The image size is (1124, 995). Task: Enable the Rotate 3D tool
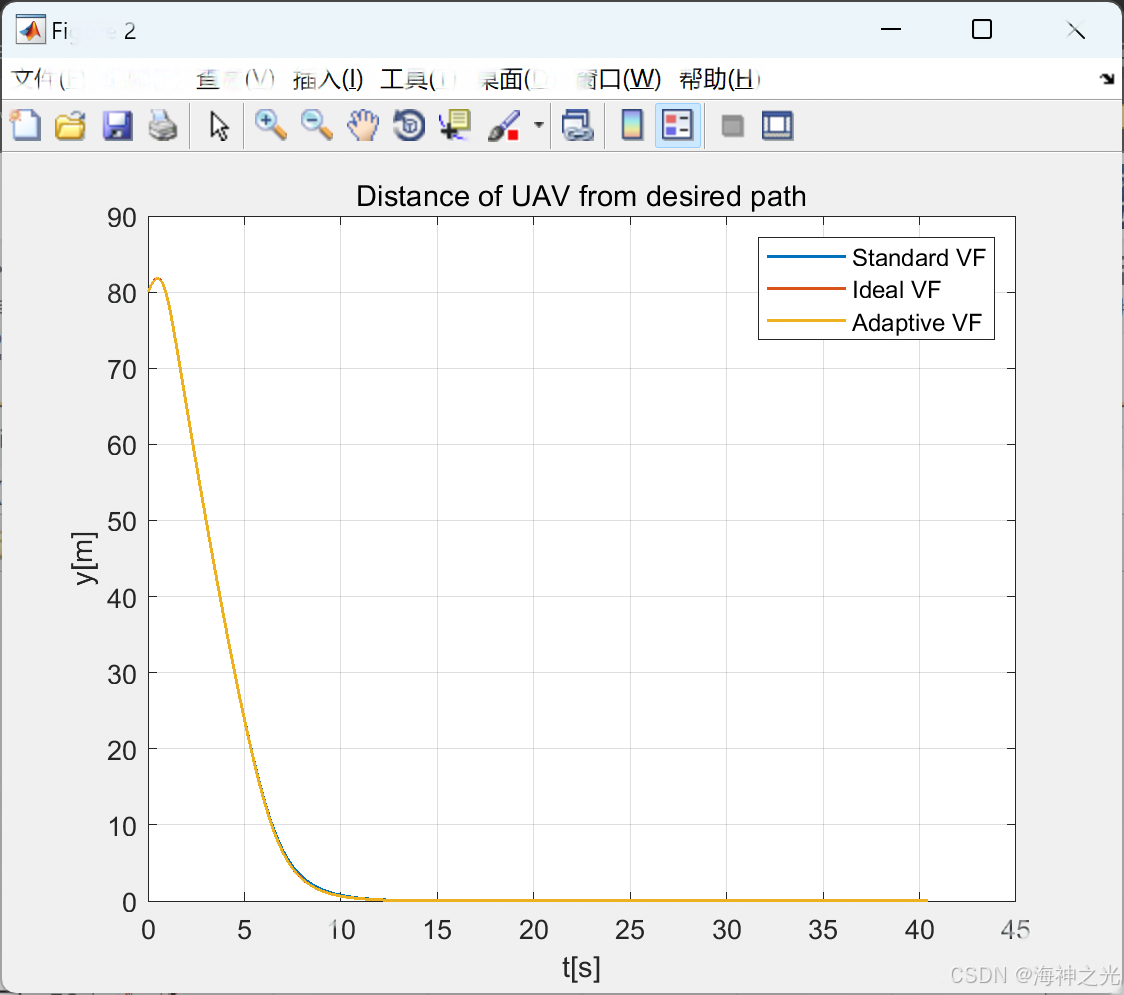click(x=409, y=125)
